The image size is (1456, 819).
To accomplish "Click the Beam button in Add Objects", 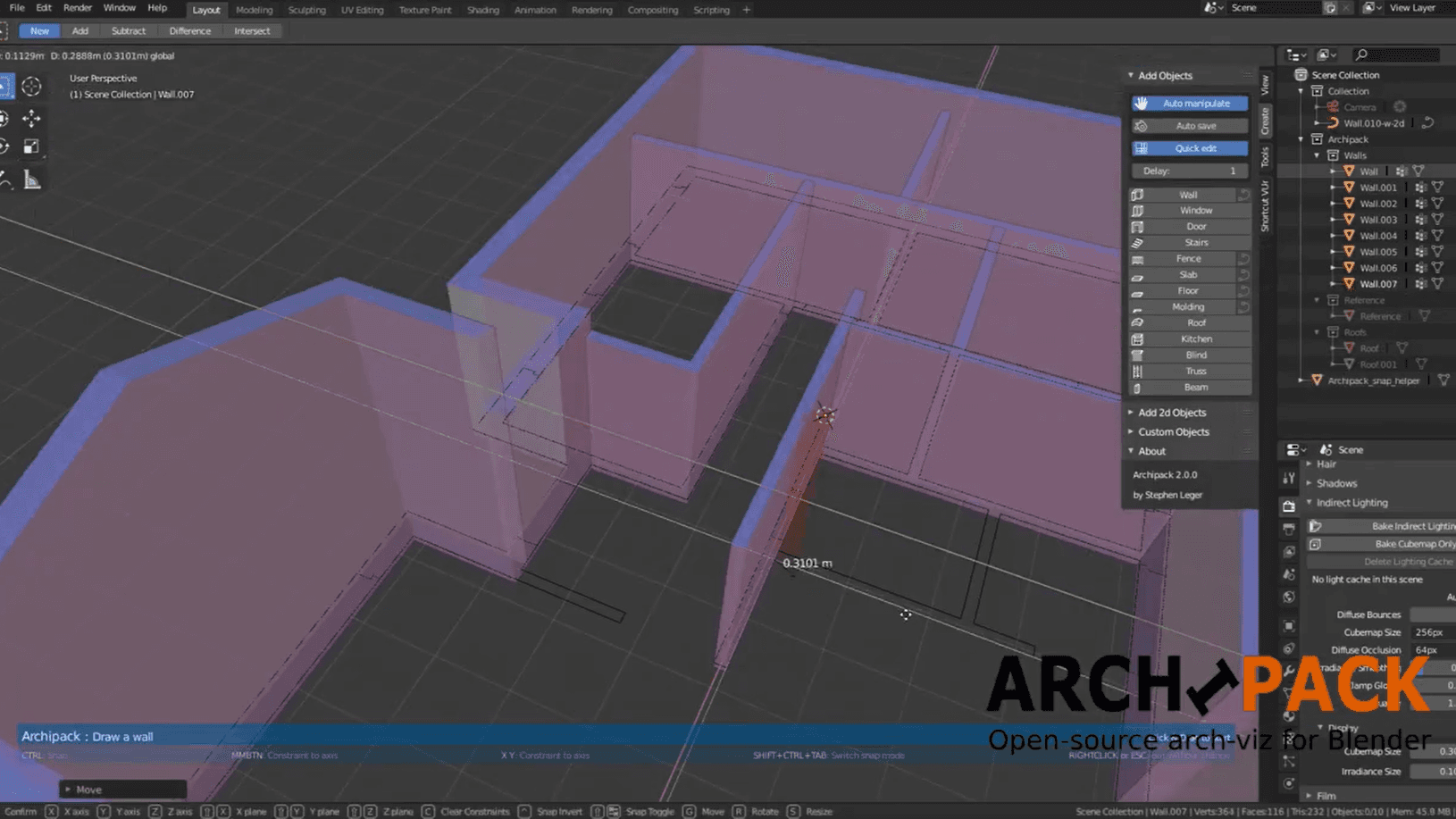I will point(1190,388).
